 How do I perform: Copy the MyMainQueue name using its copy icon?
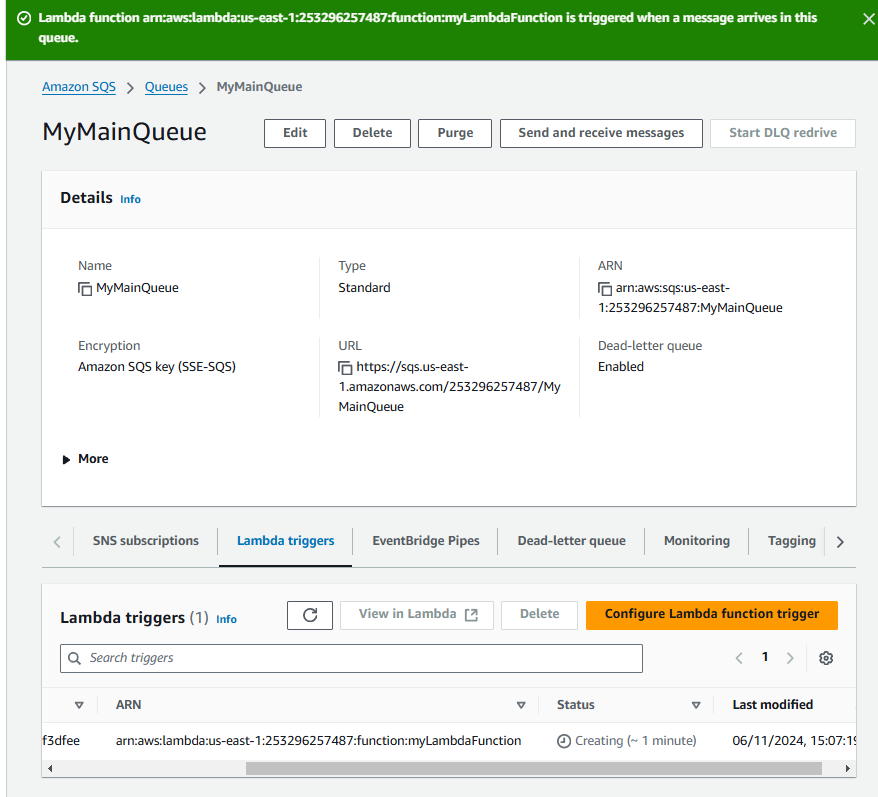pyautogui.click(x=84, y=289)
